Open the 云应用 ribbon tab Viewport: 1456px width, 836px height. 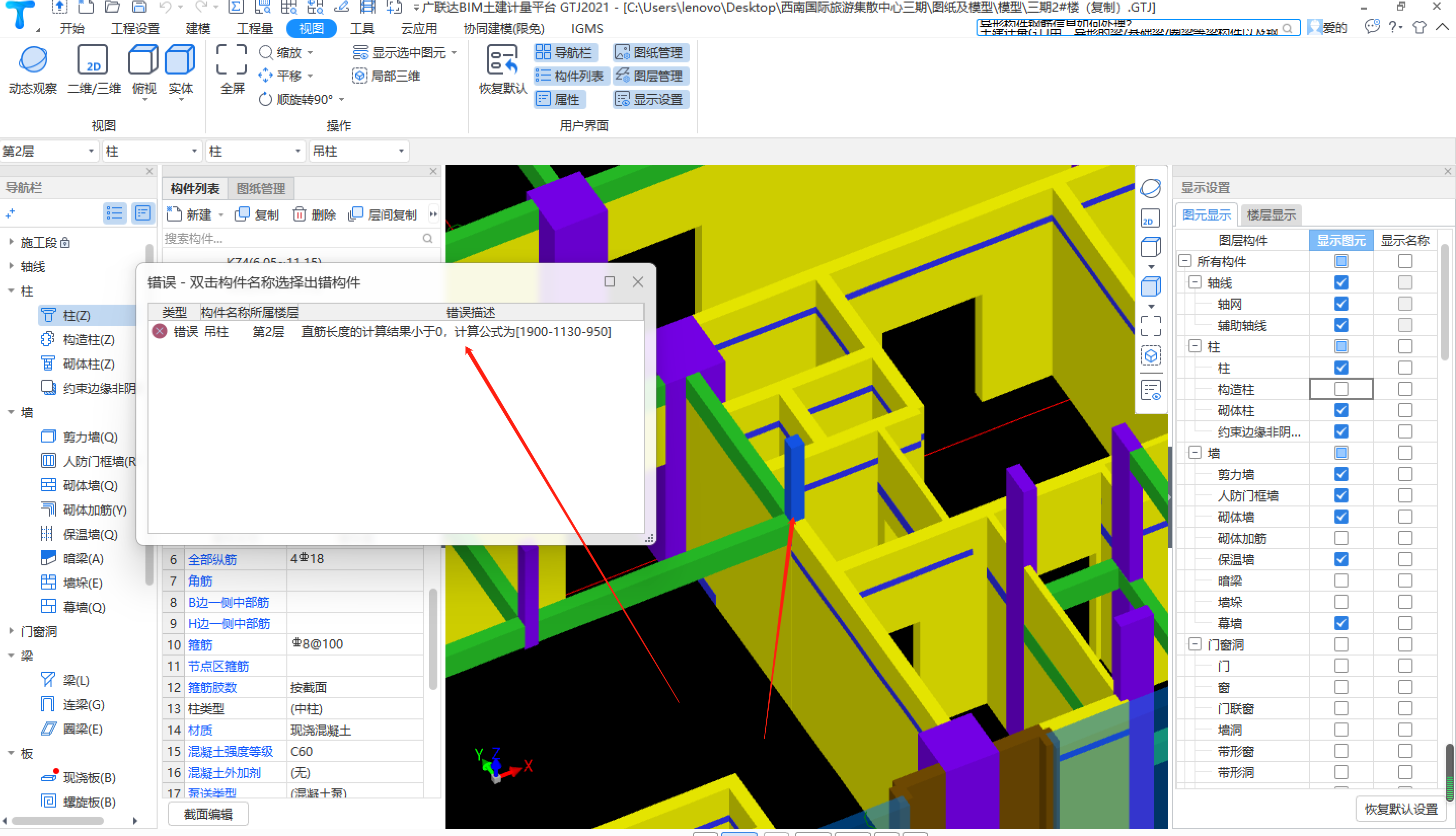[x=419, y=28]
